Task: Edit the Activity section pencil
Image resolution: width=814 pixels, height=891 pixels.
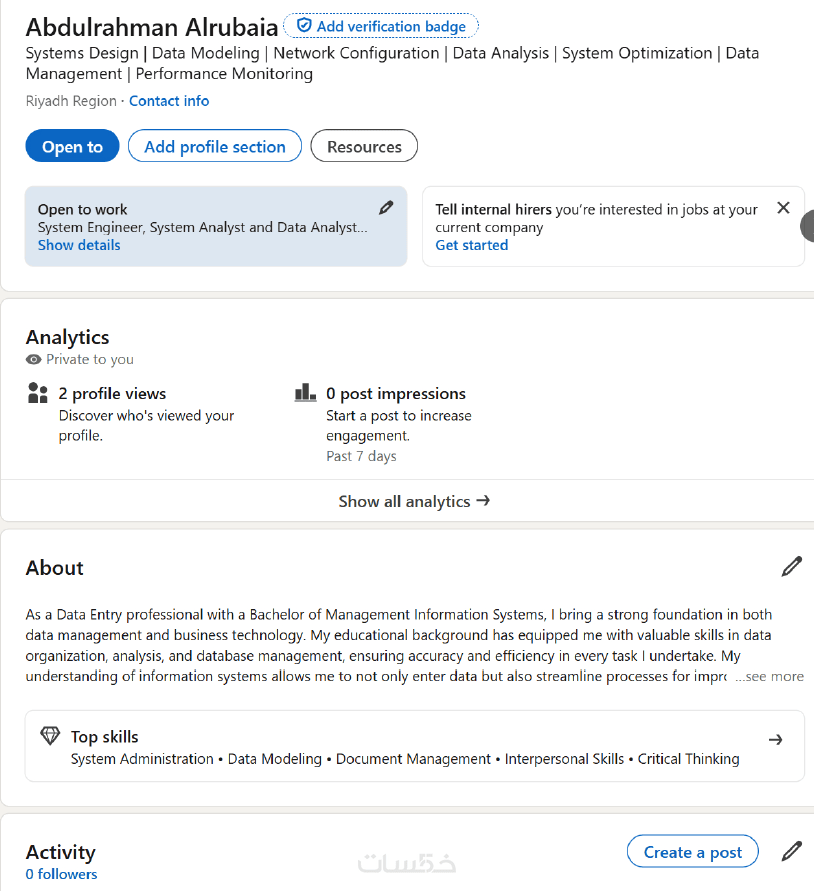Action: [791, 852]
